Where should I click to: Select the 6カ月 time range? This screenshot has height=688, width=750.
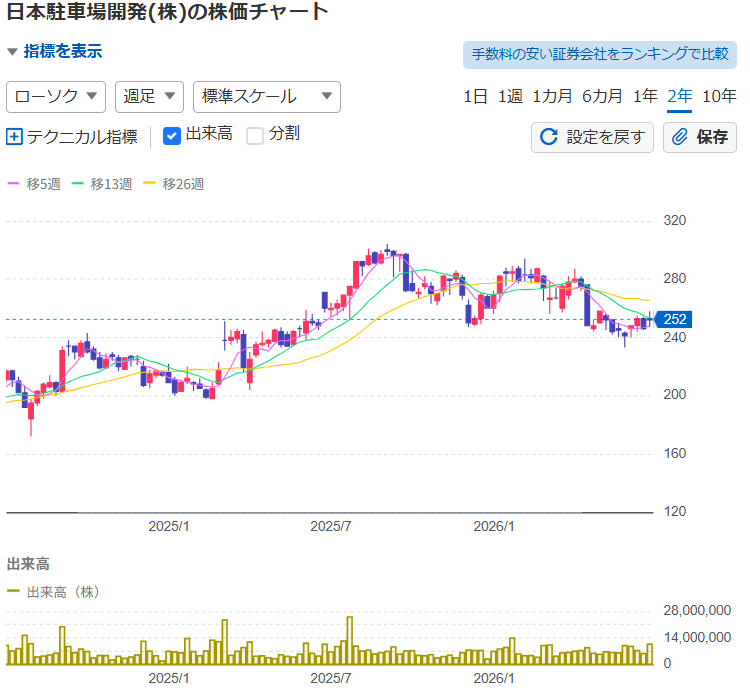pyautogui.click(x=602, y=97)
